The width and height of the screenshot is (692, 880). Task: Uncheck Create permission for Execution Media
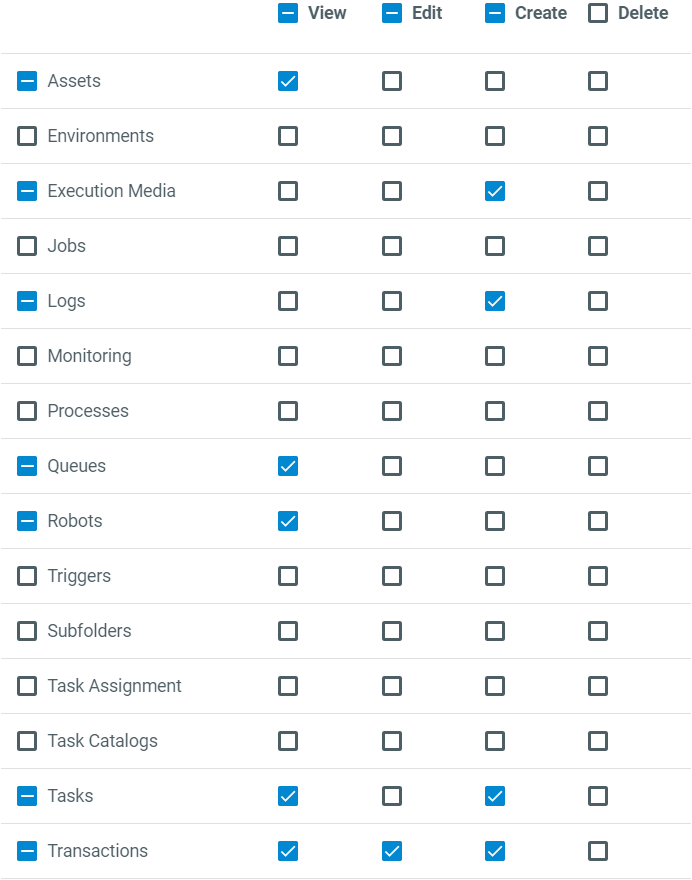495,191
